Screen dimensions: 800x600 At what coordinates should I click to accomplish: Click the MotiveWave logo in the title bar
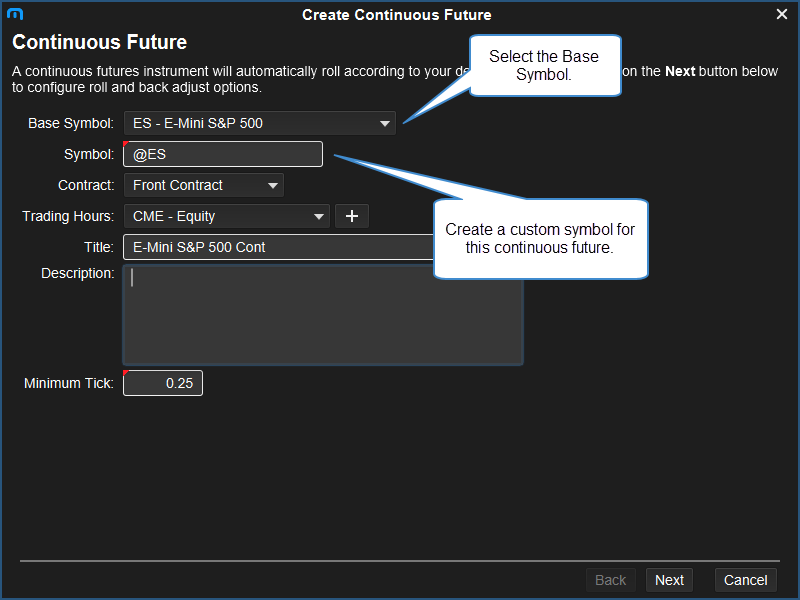point(15,15)
